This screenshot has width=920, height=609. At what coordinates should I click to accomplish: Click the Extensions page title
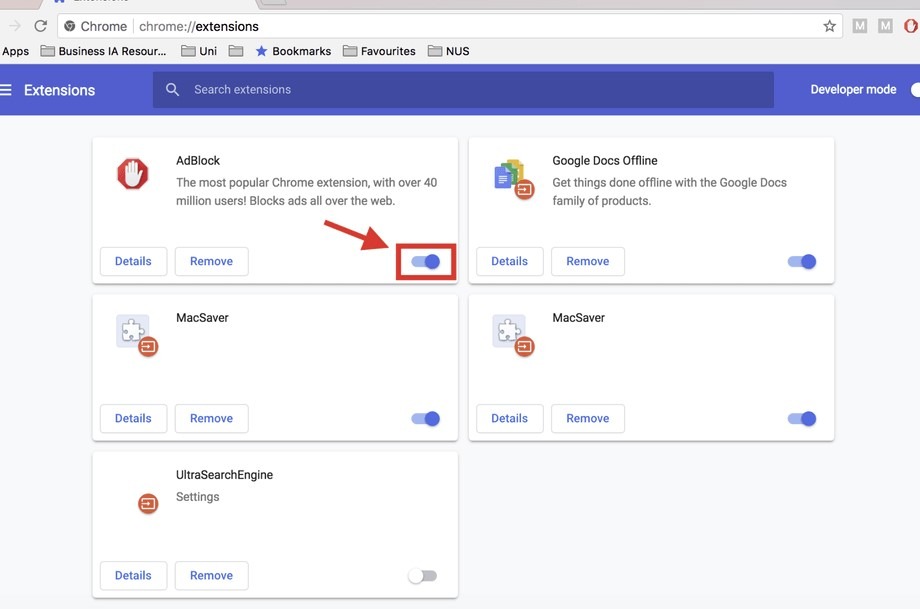click(x=59, y=90)
